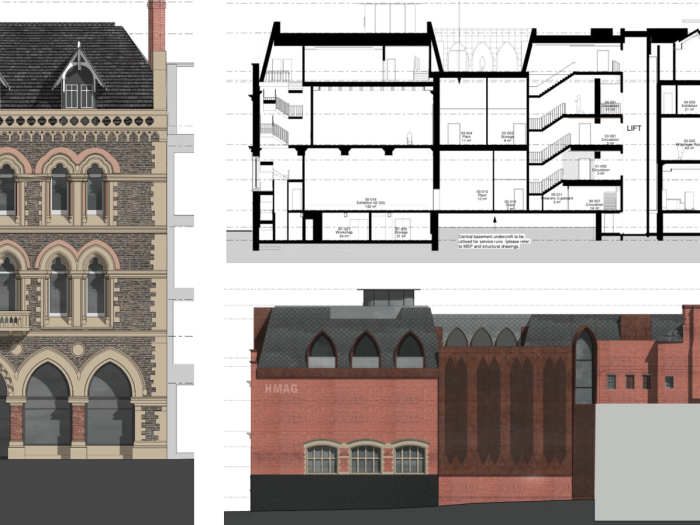Click the basement Storage 31 m² label
The height and width of the screenshot is (525, 700).
pos(401,232)
